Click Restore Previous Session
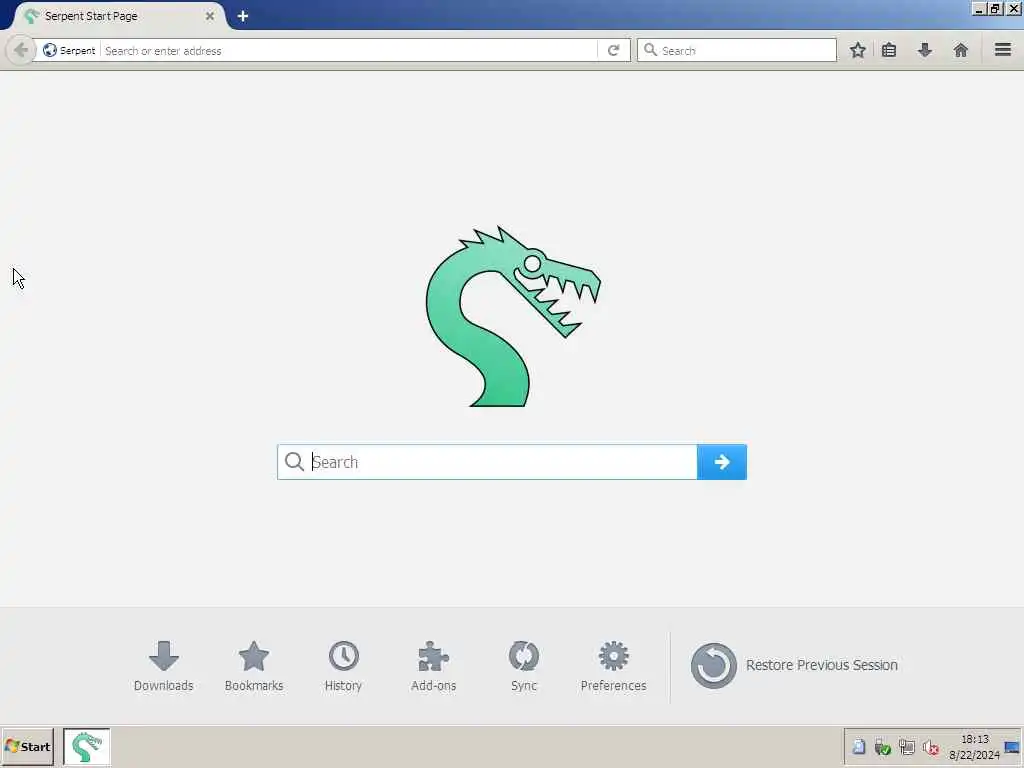 794,665
